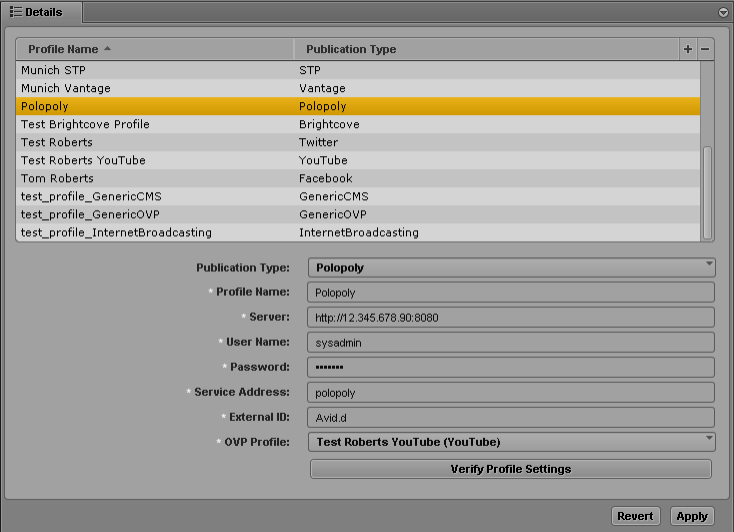Open the Details panel options menu arrow
The image size is (734, 532).
click(x=723, y=12)
